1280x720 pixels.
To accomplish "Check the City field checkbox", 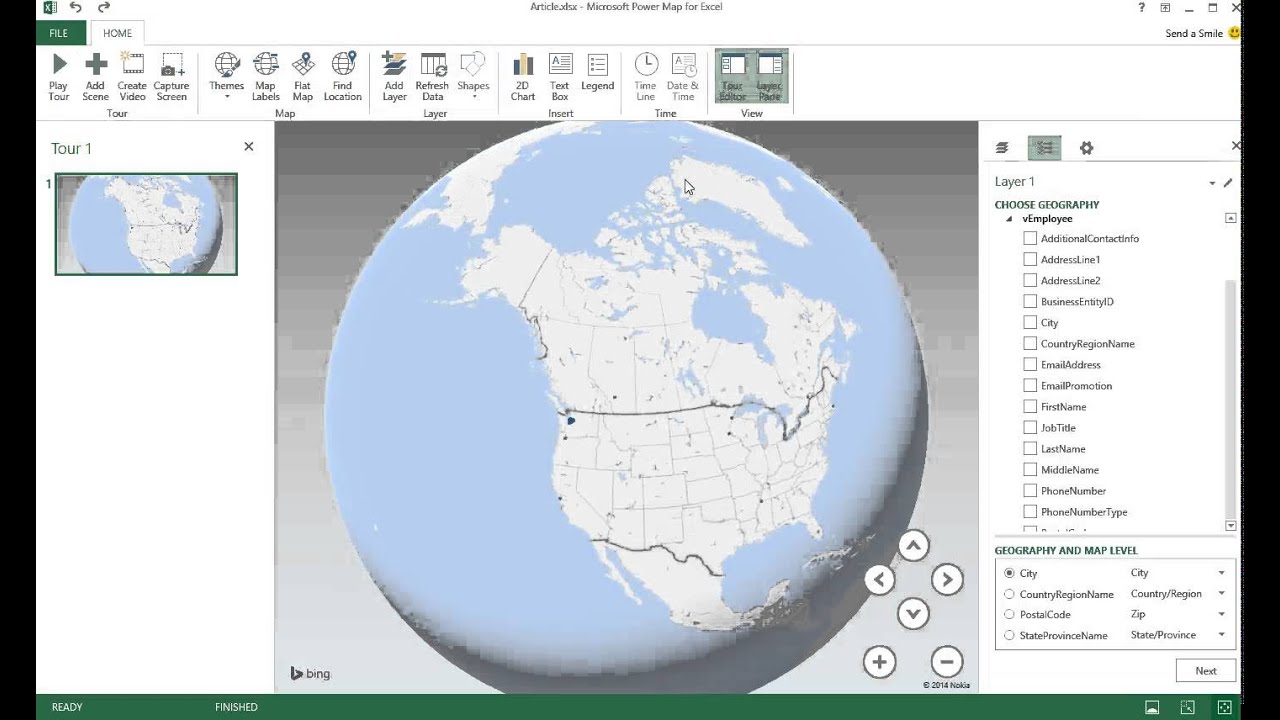I will click(x=1030, y=322).
